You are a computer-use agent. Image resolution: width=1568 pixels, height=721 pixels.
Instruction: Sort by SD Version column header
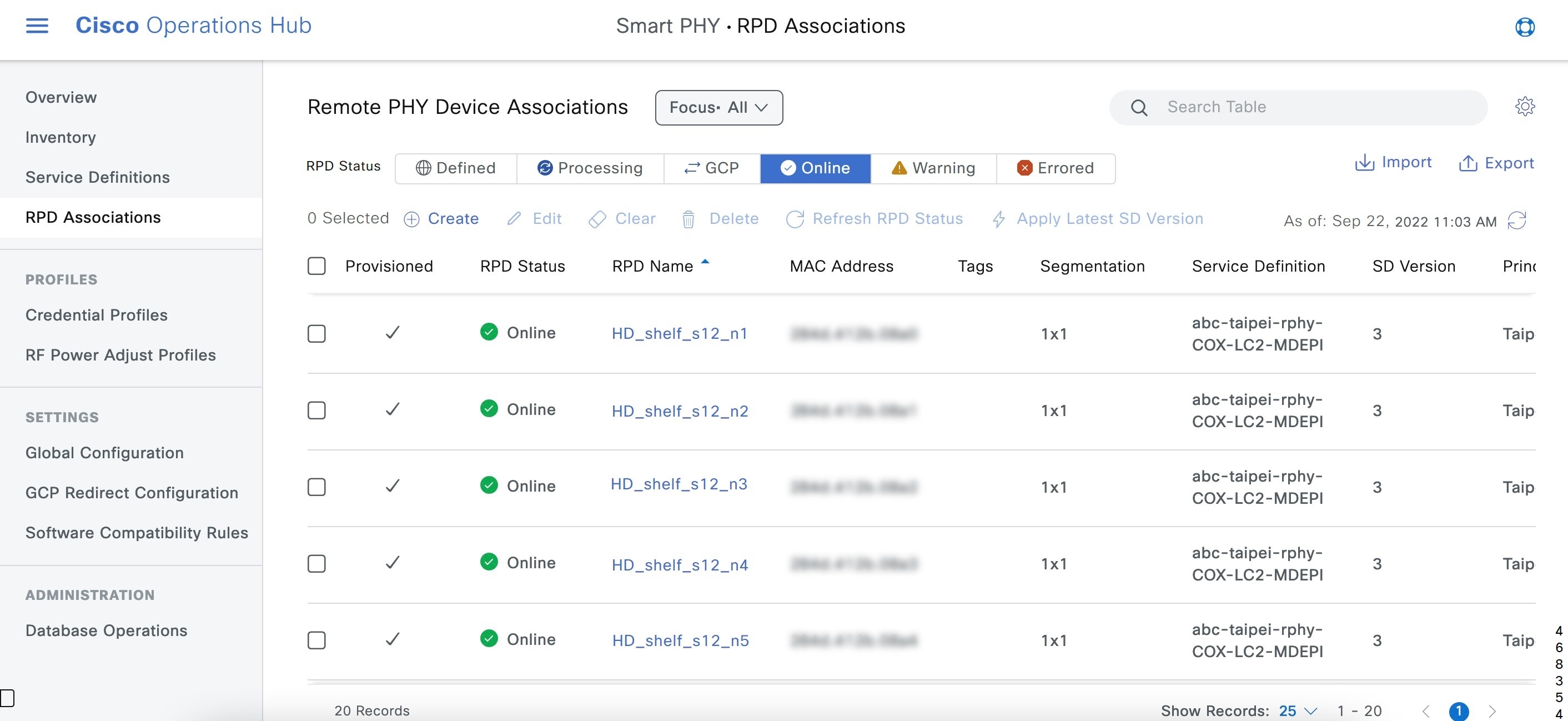1414,266
